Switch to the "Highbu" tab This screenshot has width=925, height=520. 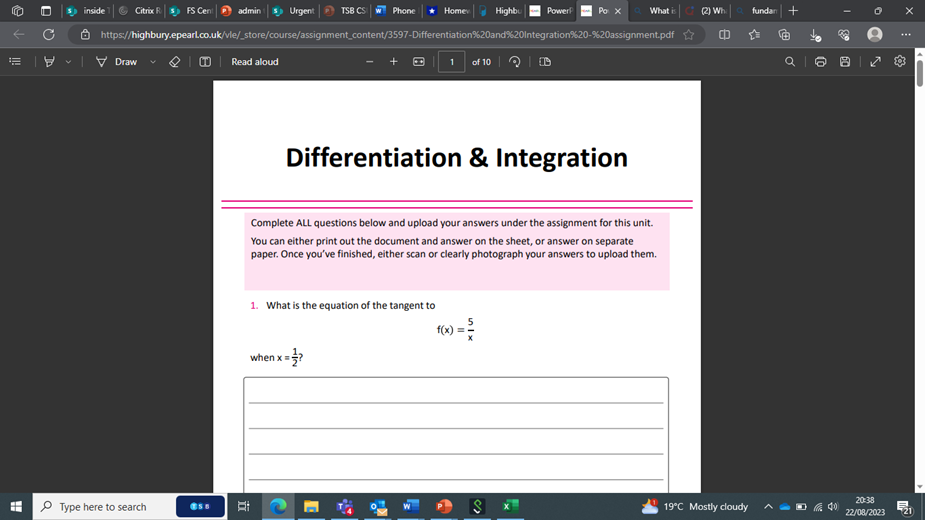500,11
